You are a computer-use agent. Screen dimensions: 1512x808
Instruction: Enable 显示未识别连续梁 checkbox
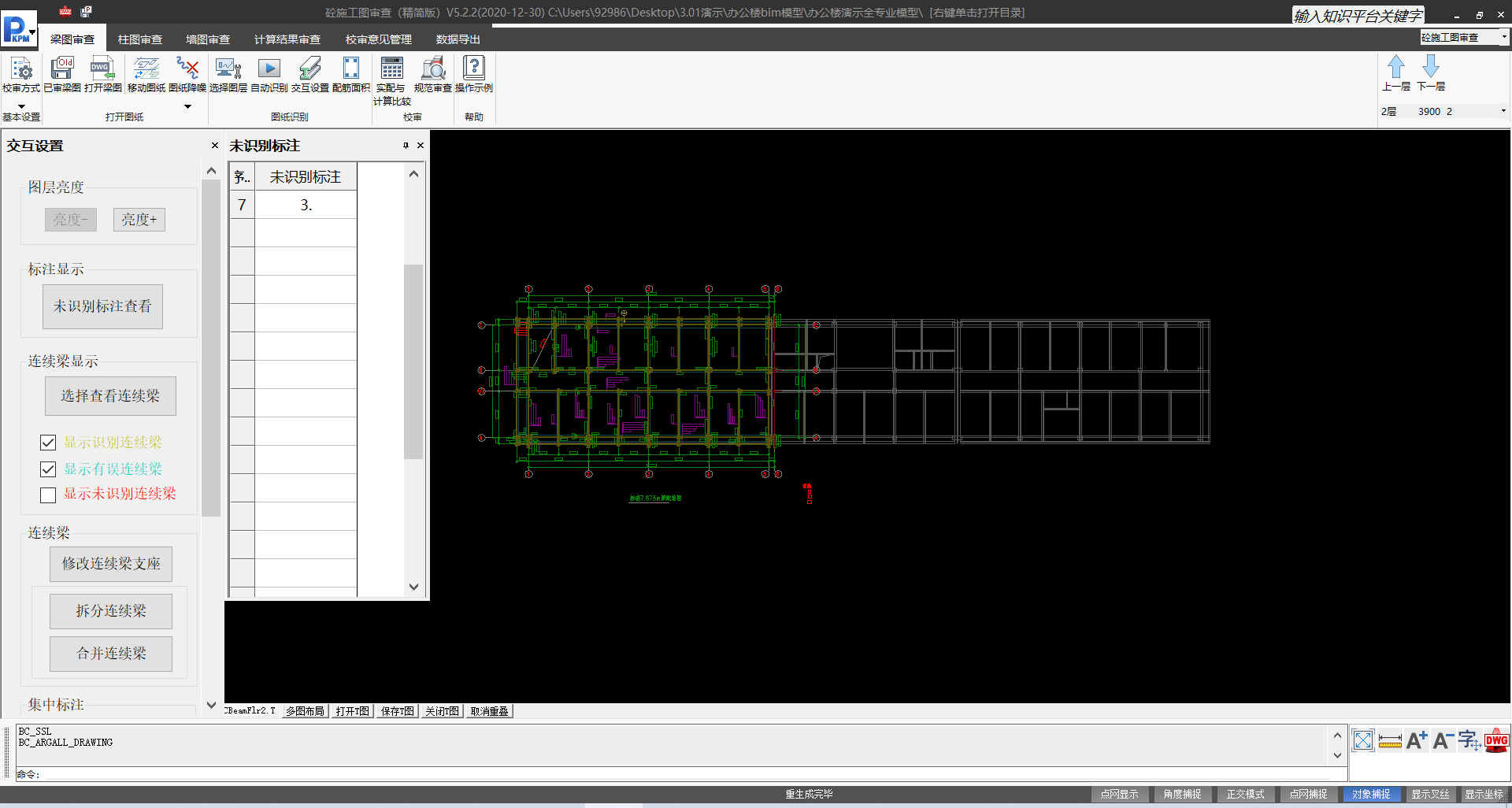pyautogui.click(x=48, y=495)
